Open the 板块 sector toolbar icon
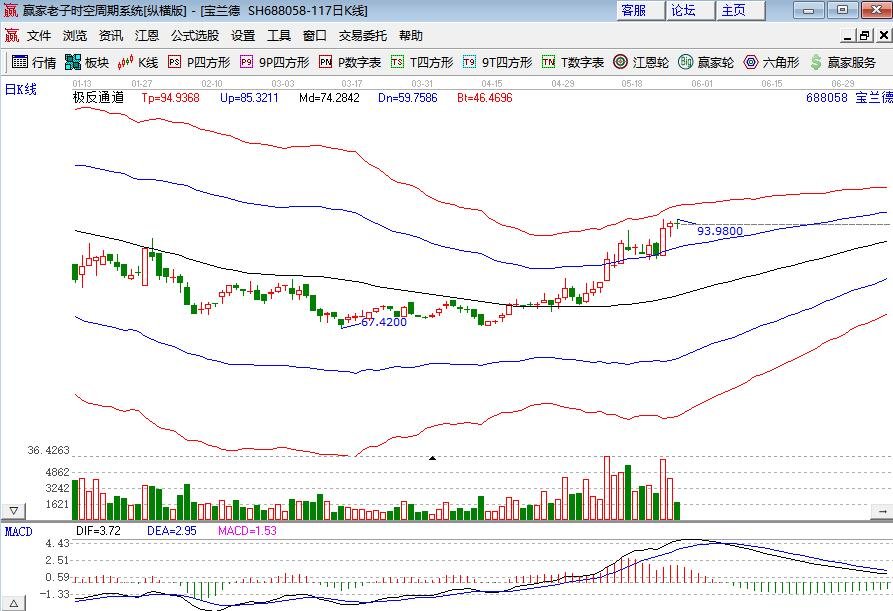Image resolution: width=893 pixels, height=611 pixels. coord(87,62)
